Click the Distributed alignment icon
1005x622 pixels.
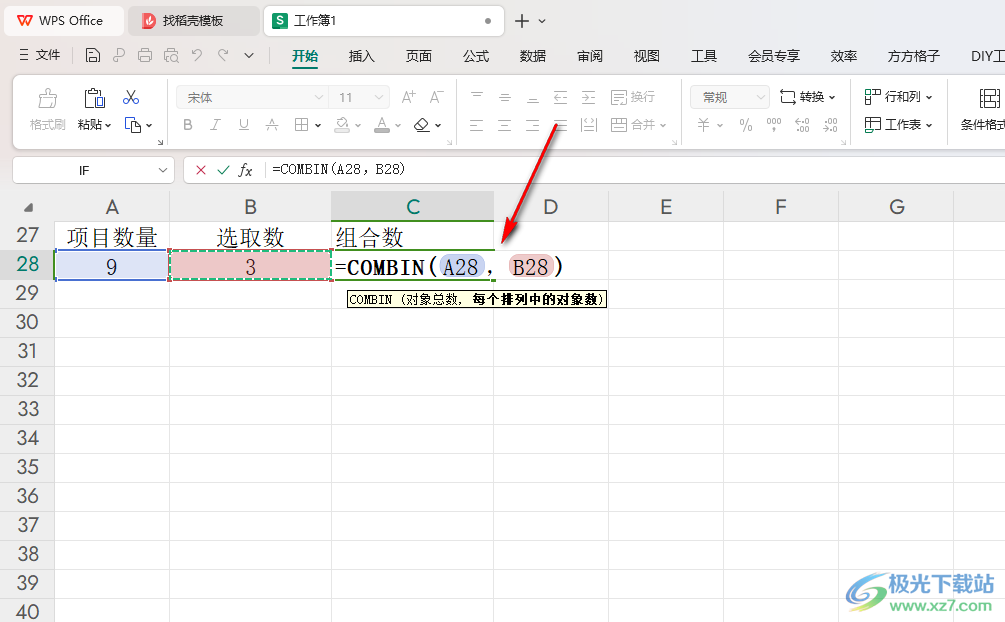pyautogui.click(x=588, y=125)
